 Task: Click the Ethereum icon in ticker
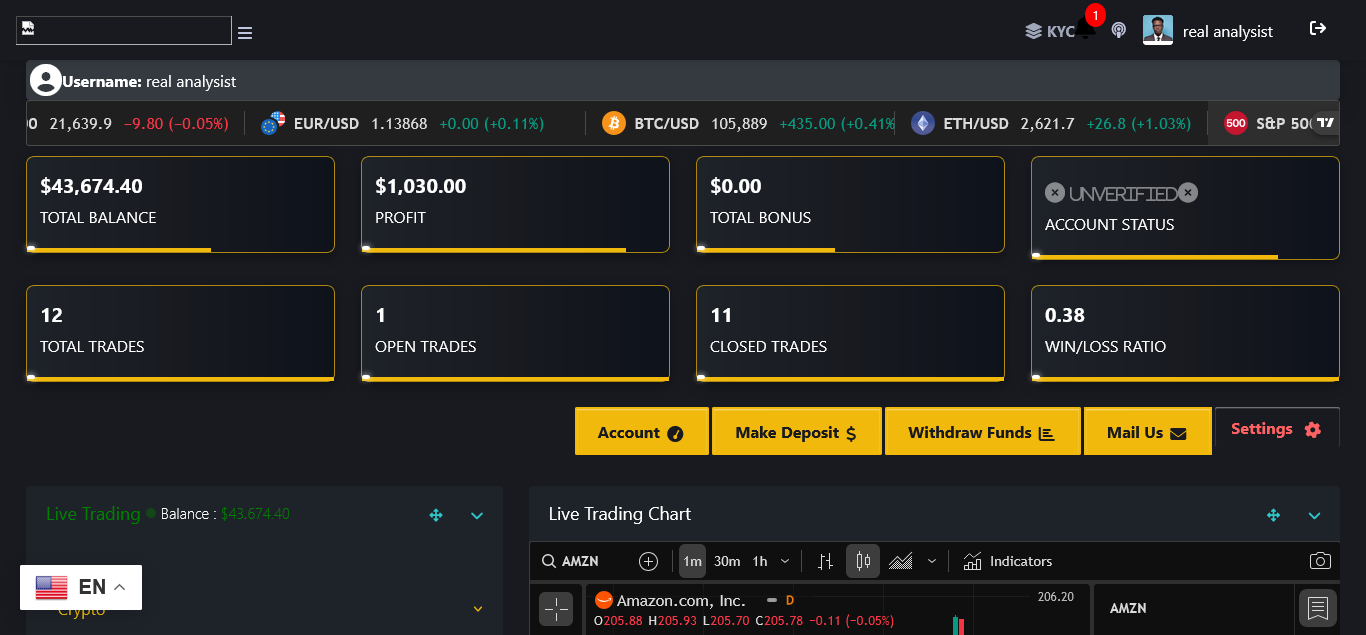(922, 124)
